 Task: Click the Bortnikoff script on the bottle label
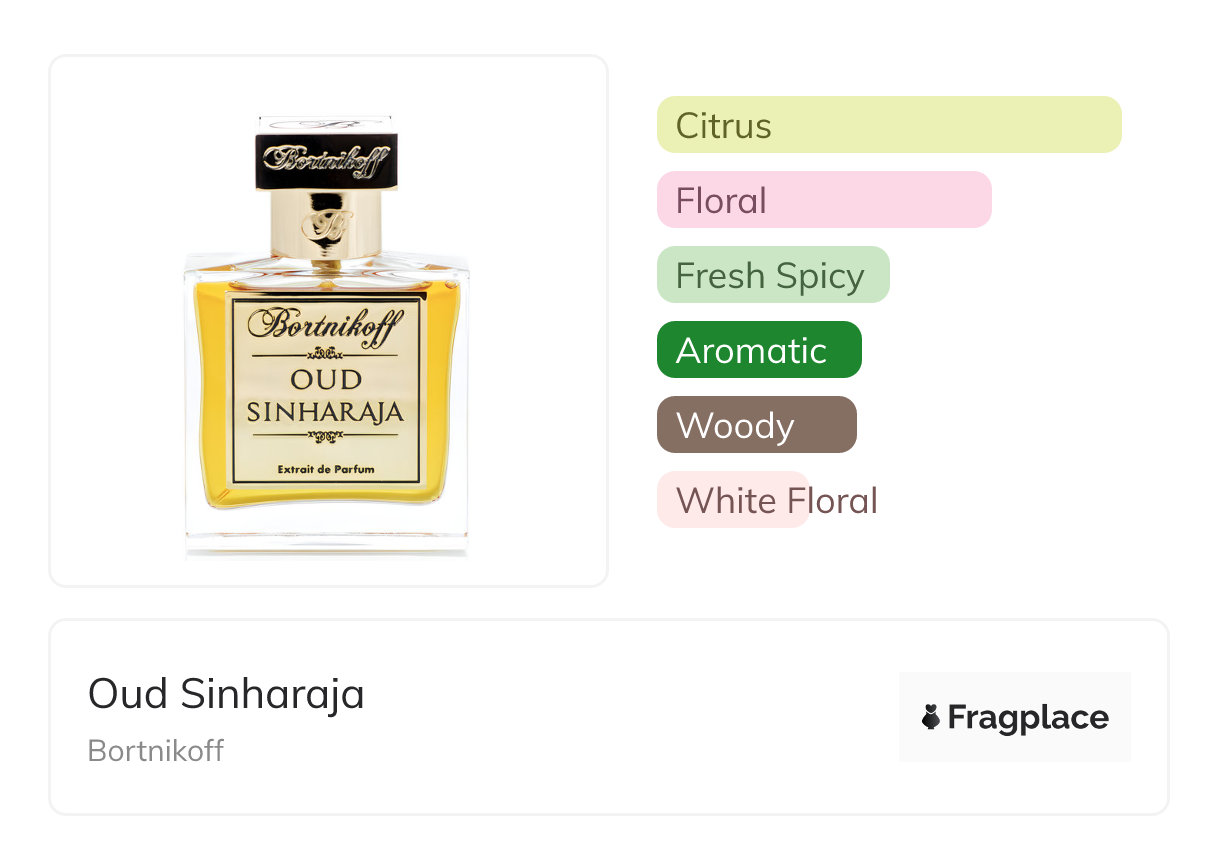click(x=325, y=323)
